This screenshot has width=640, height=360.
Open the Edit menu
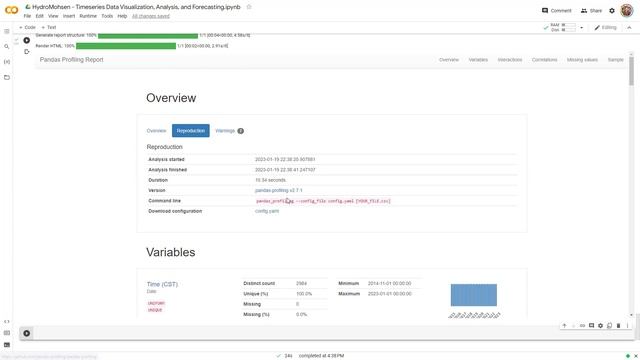pos(40,16)
